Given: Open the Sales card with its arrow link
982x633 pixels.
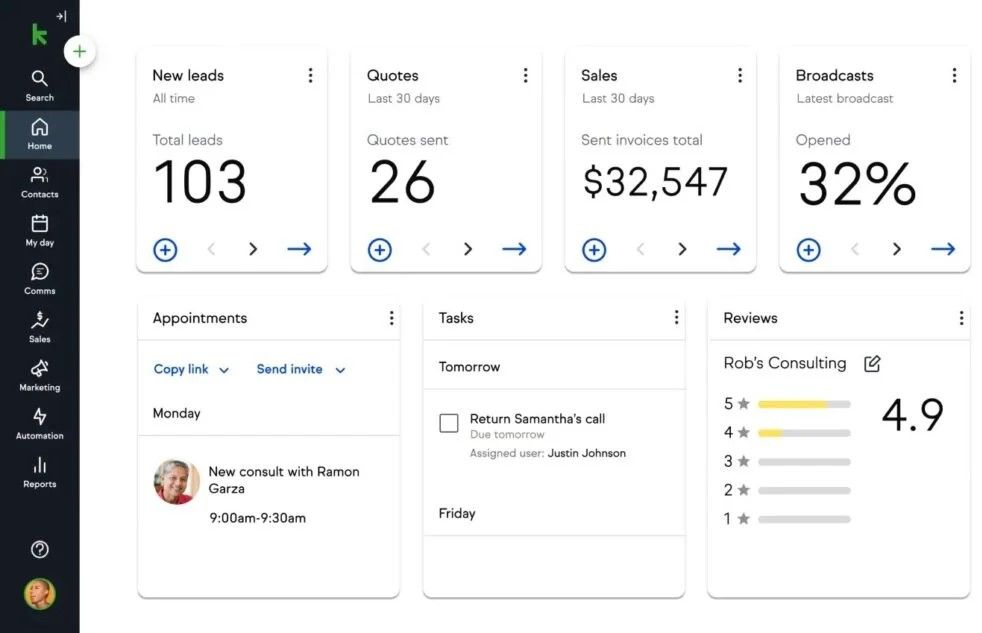Looking at the screenshot, I should pos(728,249).
